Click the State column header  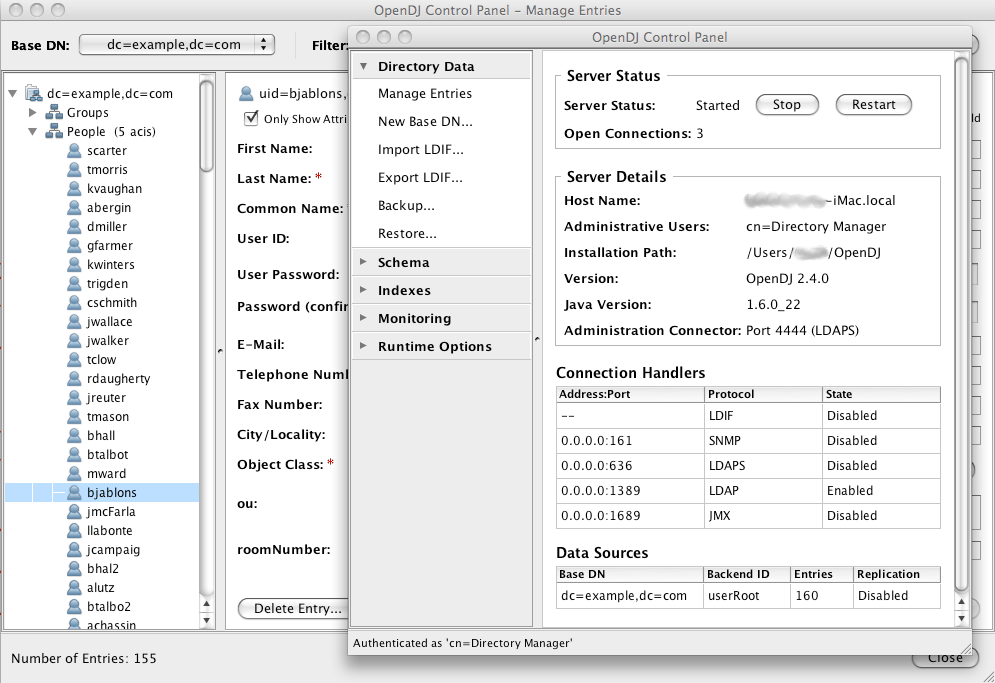[x=881, y=394]
